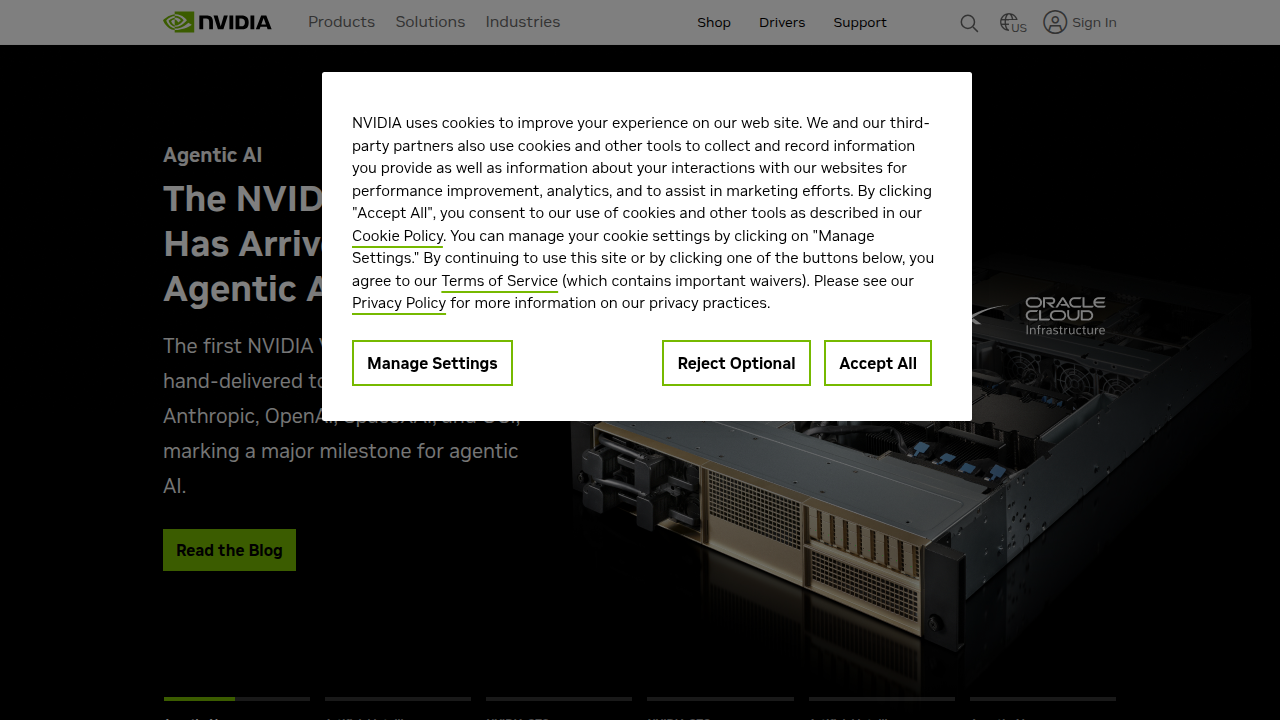Click the Sign In user icon

coord(1055,22)
